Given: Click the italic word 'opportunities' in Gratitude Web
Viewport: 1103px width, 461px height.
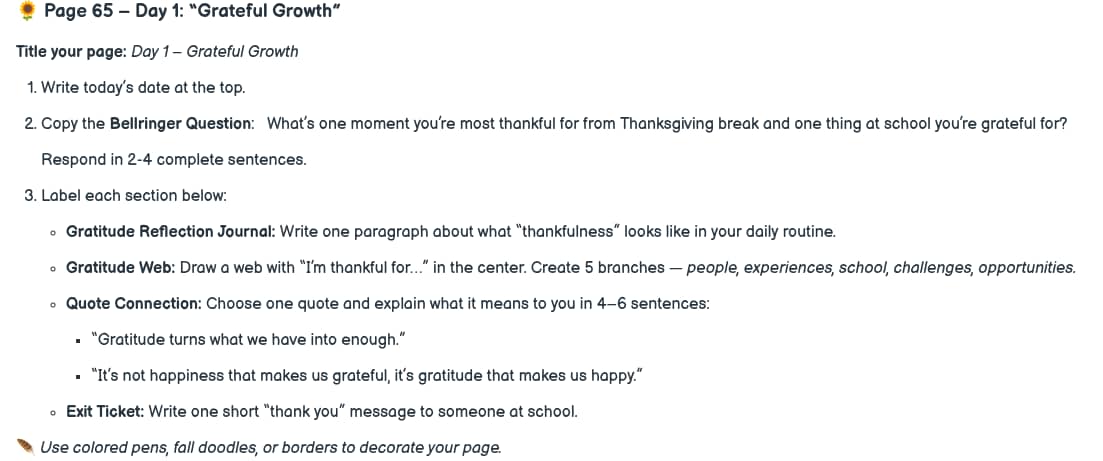Looking at the screenshot, I should coord(1027,267).
